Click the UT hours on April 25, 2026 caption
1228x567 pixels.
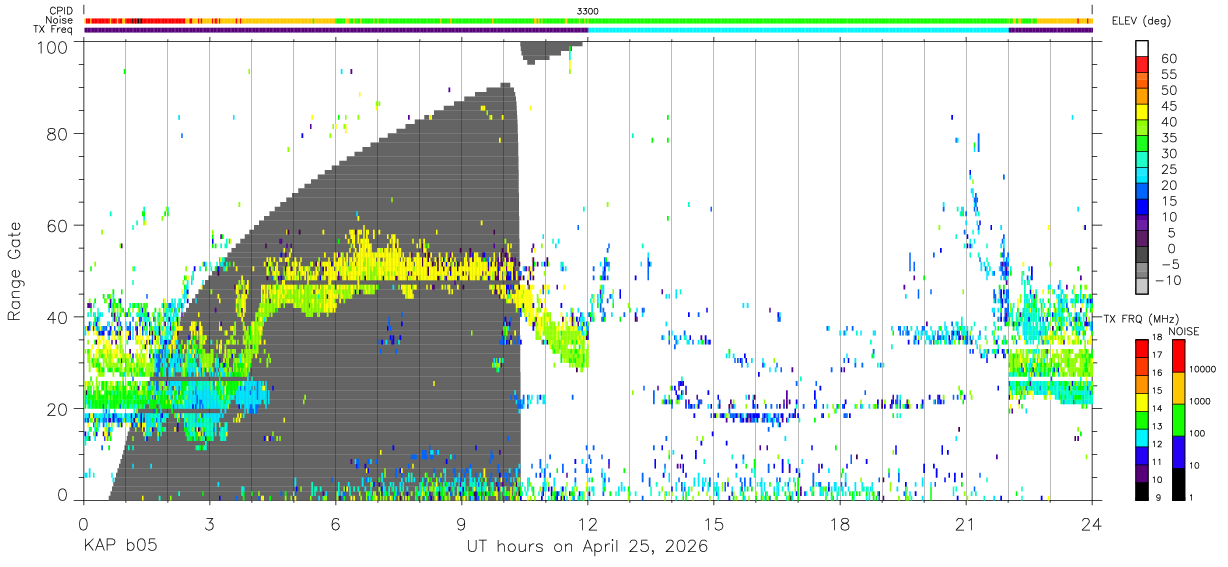click(587, 547)
